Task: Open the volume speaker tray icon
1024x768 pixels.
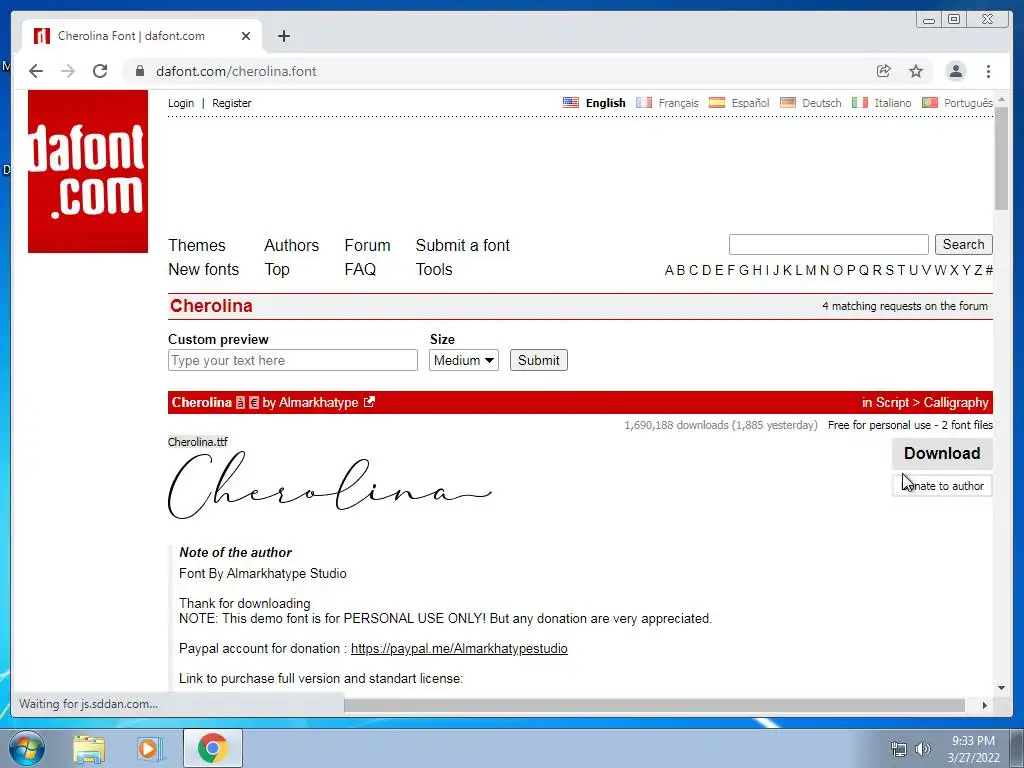Action: point(922,749)
